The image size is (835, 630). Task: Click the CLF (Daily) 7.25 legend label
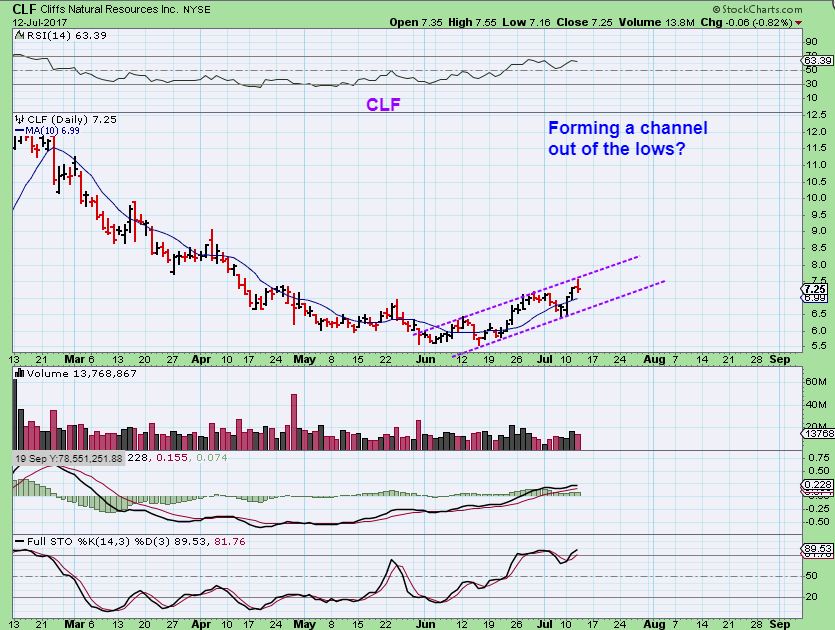coord(71,119)
